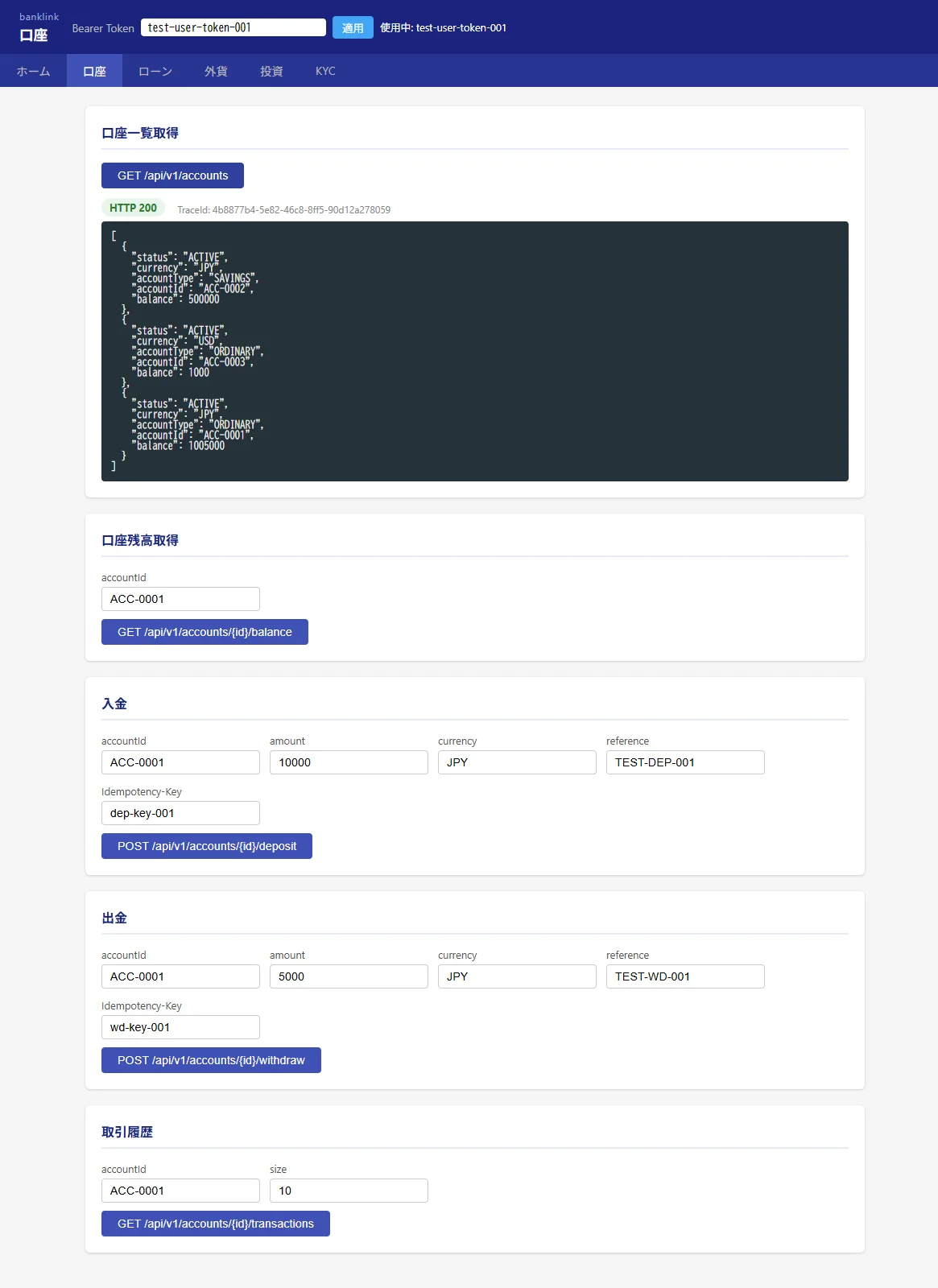Click the banklink logo text

pyautogui.click(x=39, y=17)
